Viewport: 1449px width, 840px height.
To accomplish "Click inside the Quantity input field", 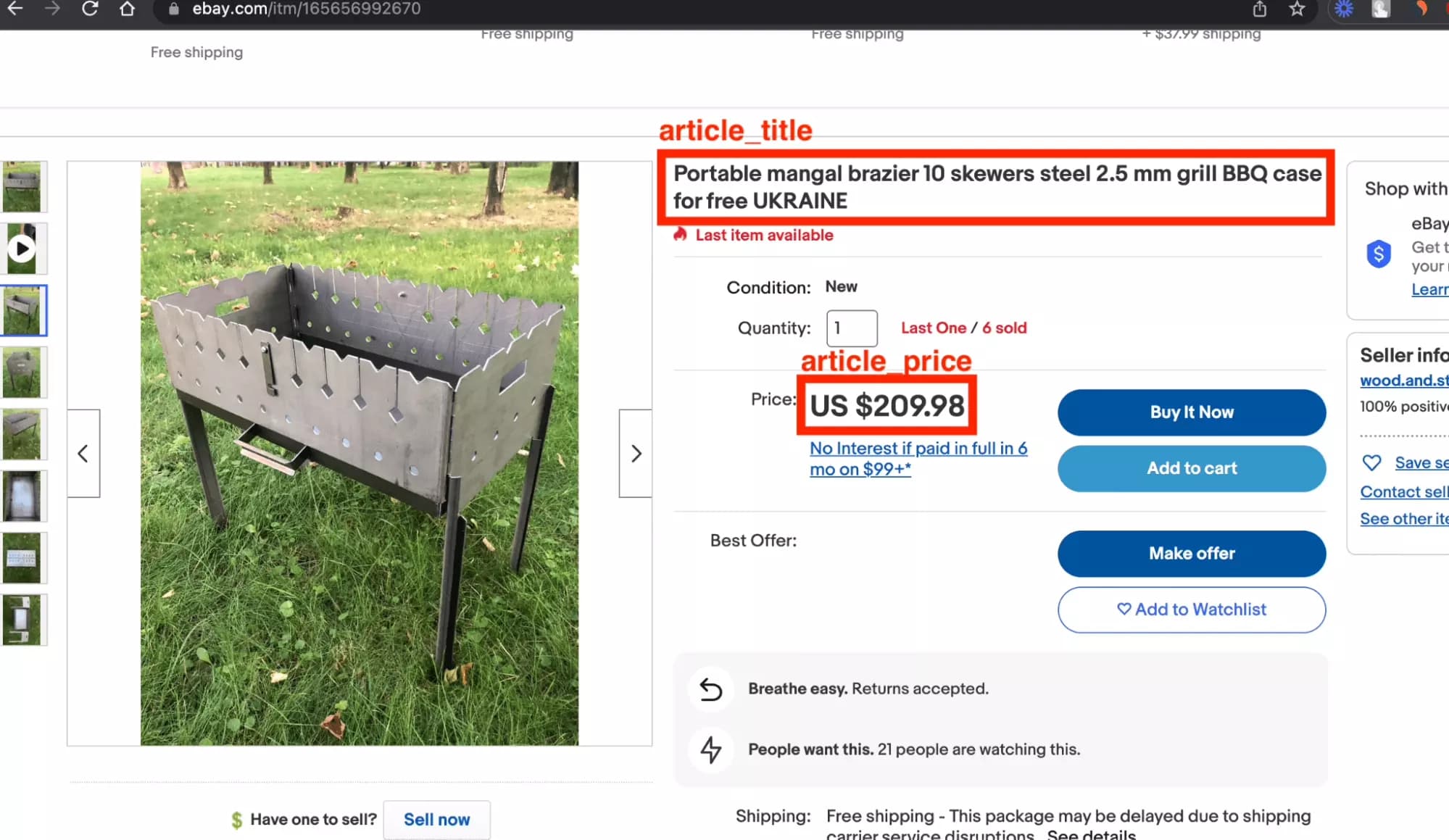I will point(851,328).
